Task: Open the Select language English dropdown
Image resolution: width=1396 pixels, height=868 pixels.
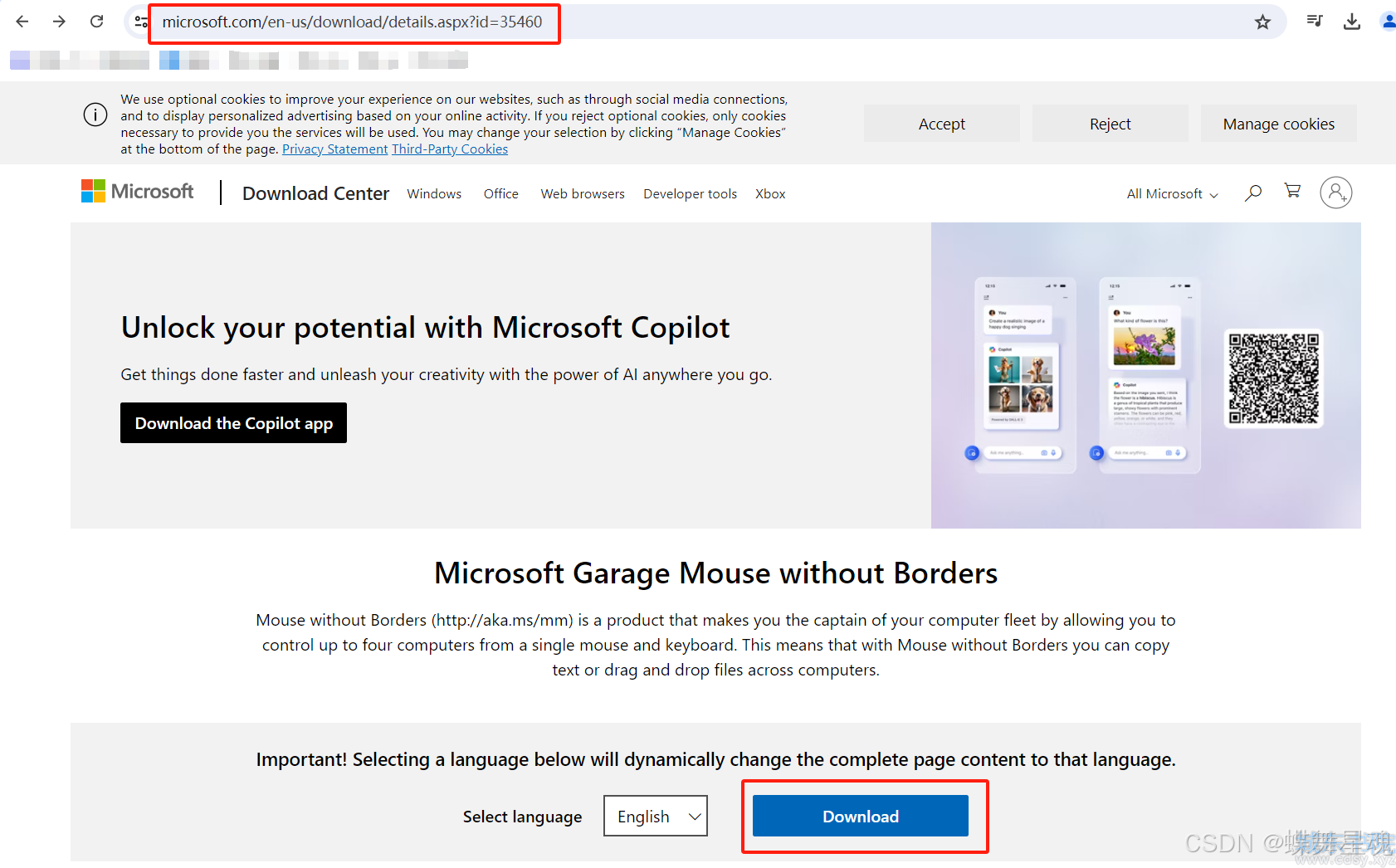Action: [656, 816]
